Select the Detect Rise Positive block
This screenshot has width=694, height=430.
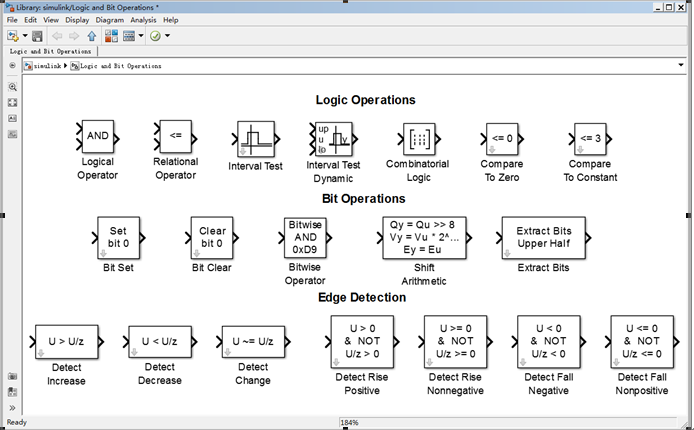pyautogui.click(x=362, y=342)
